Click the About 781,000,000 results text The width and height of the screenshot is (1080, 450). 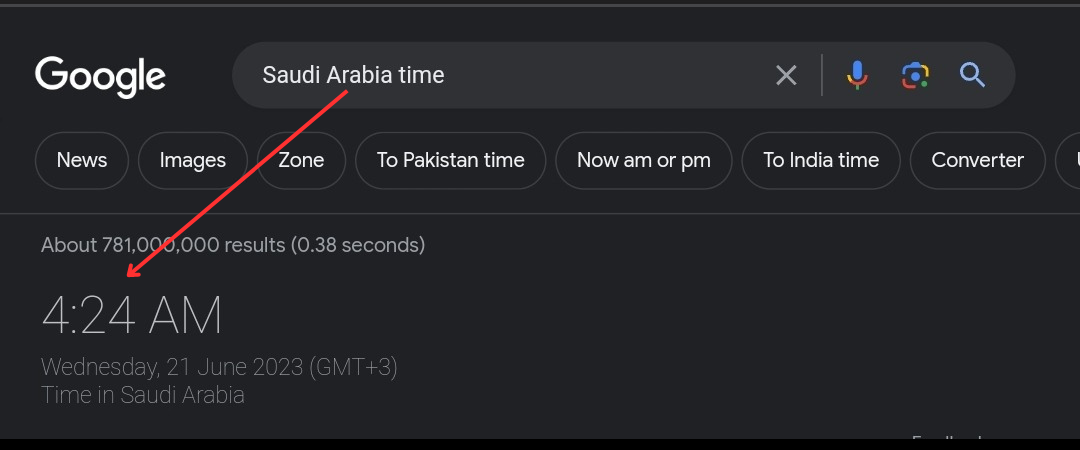pos(232,245)
